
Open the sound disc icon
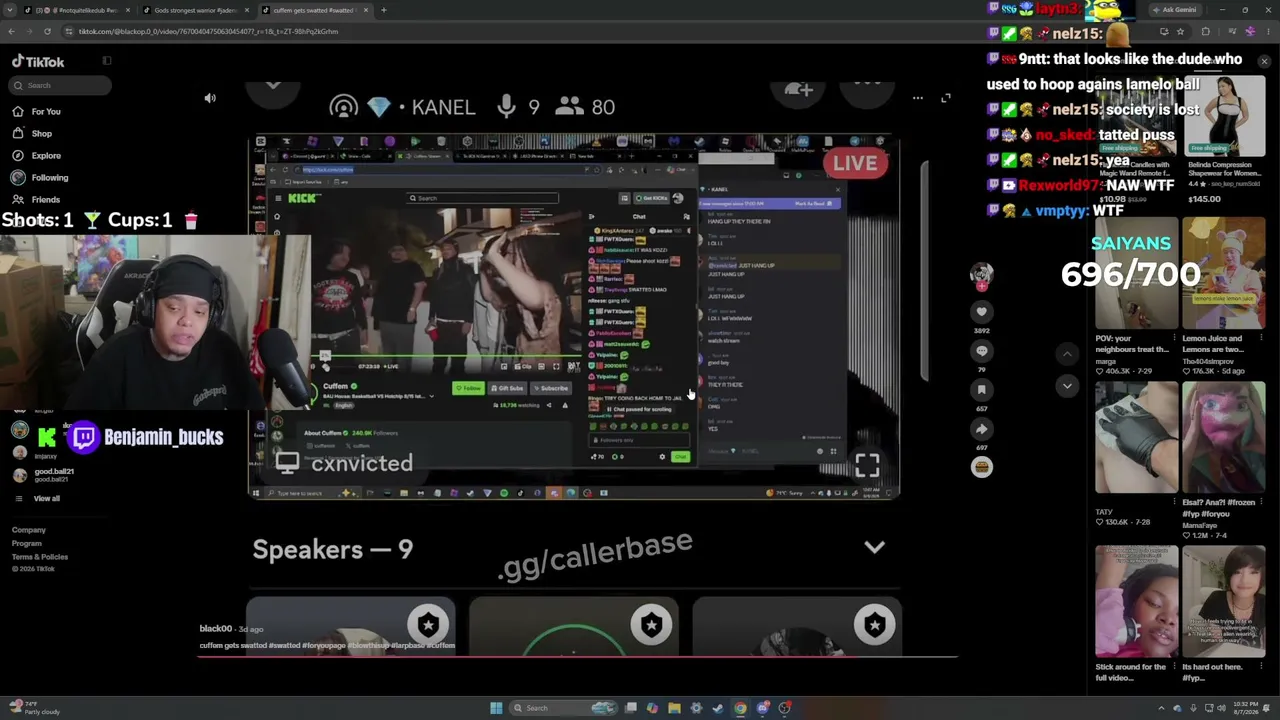pos(982,467)
